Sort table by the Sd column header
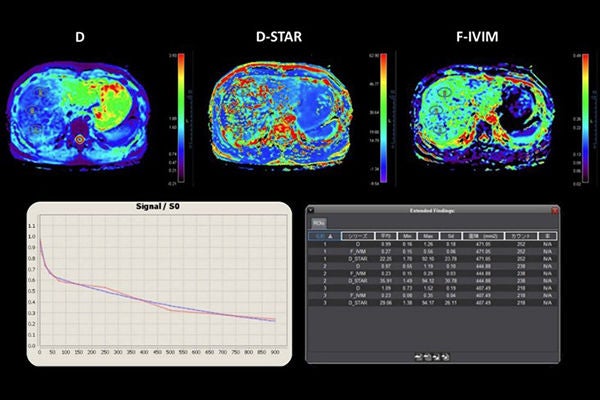Image resolution: width=600 pixels, height=400 pixels. [x=450, y=236]
